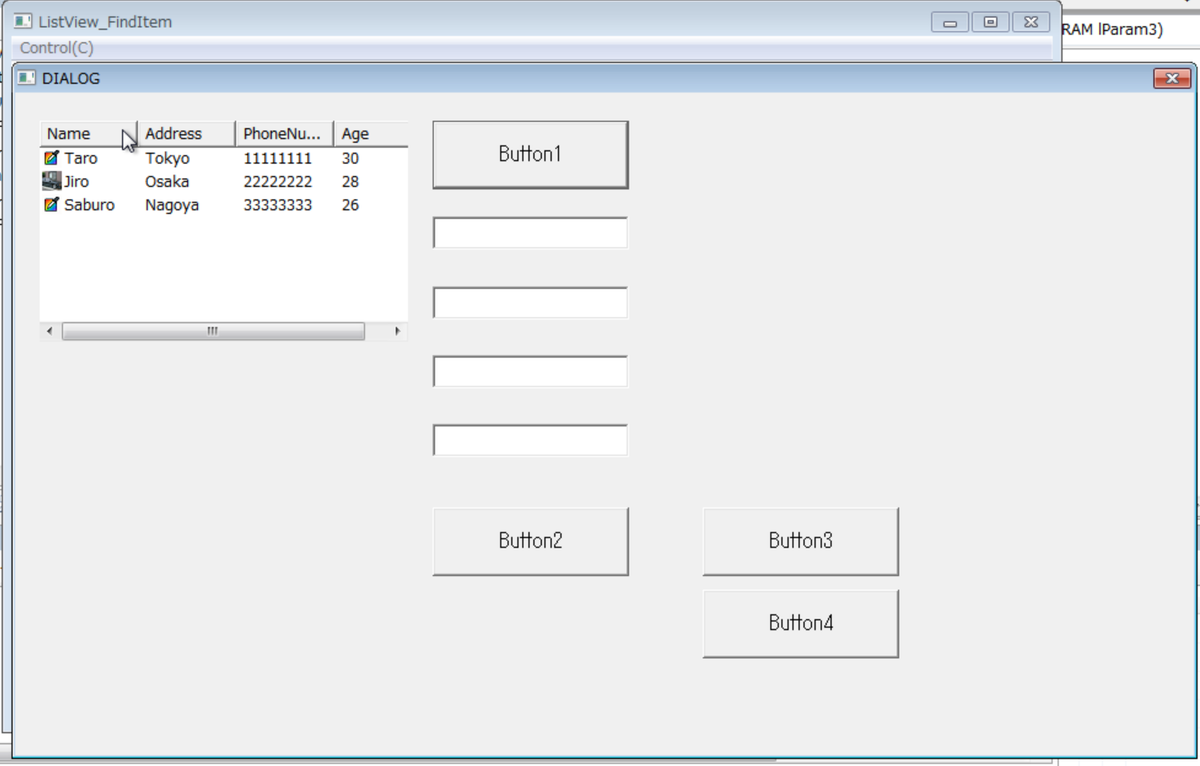This screenshot has height=766, width=1200.
Task: Click the list's scroll left arrow
Action: 50,331
